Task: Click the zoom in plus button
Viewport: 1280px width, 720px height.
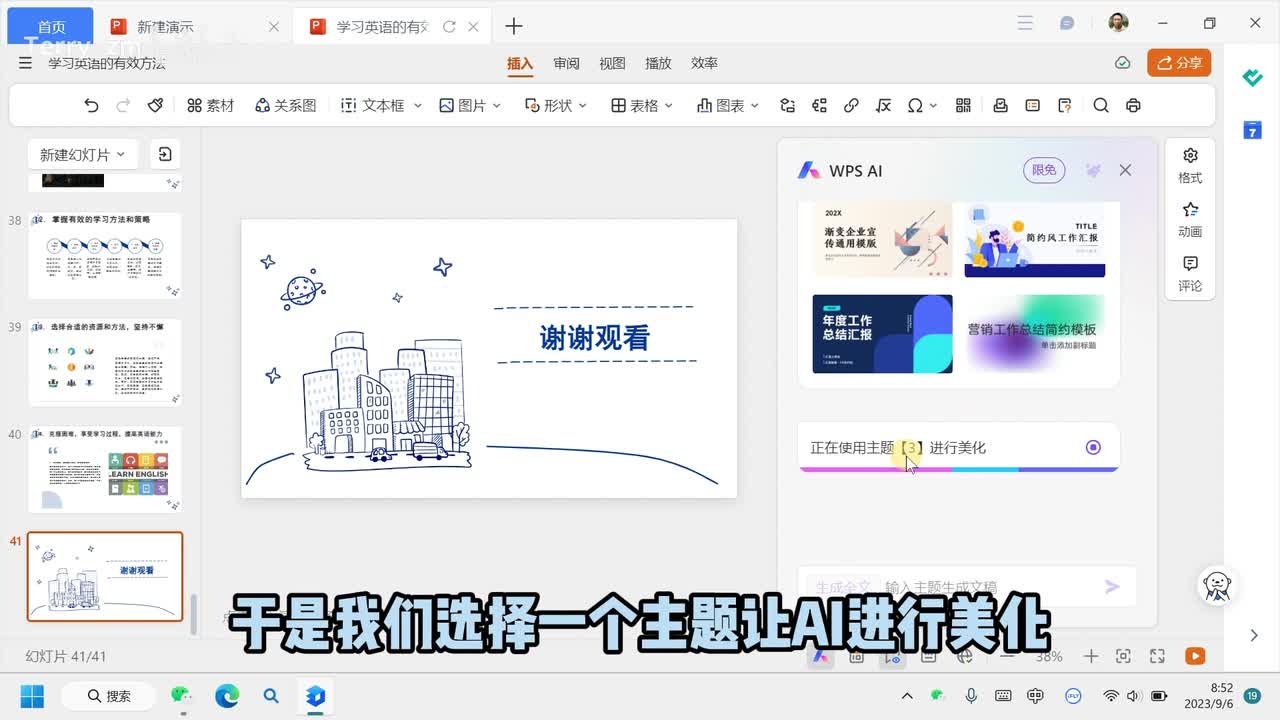Action: [x=1091, y=656]
